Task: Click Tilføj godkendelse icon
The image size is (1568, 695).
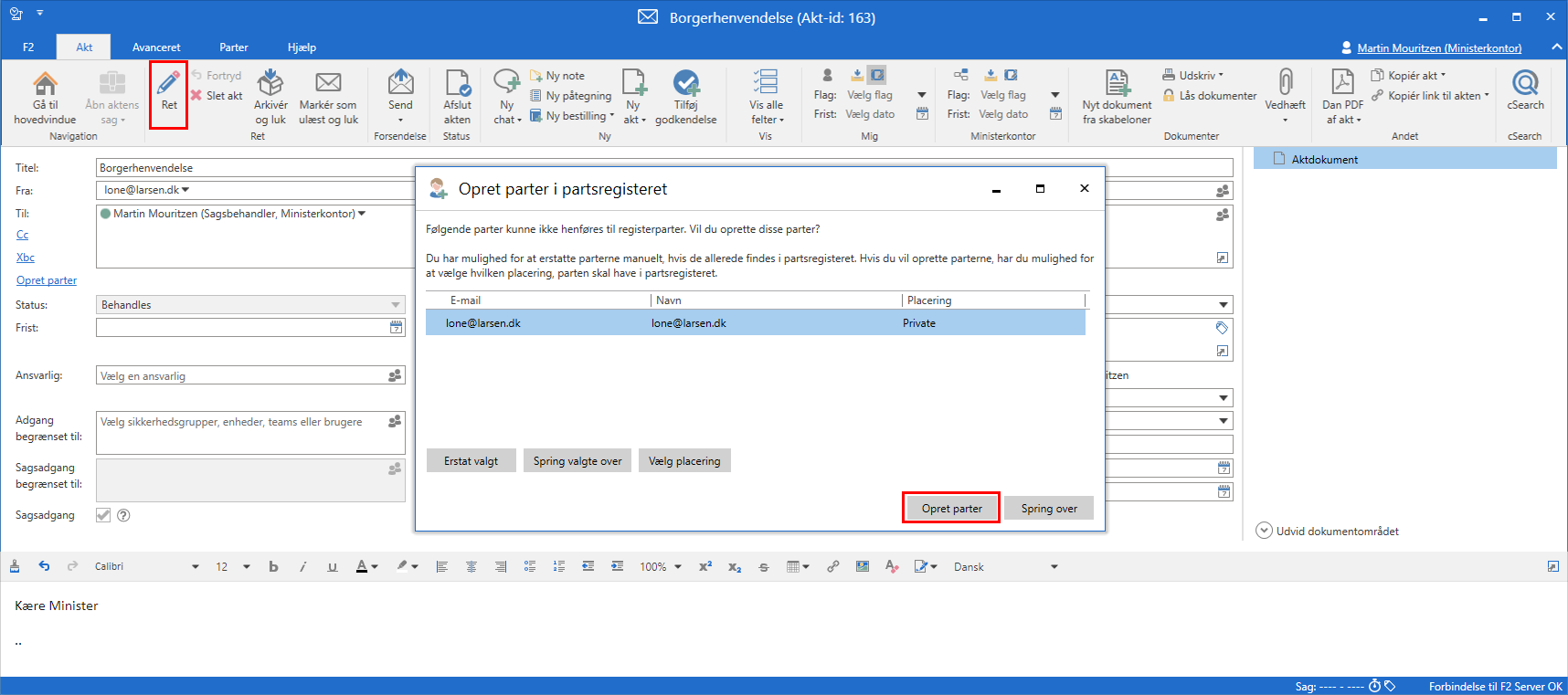Action: point(685,85)
